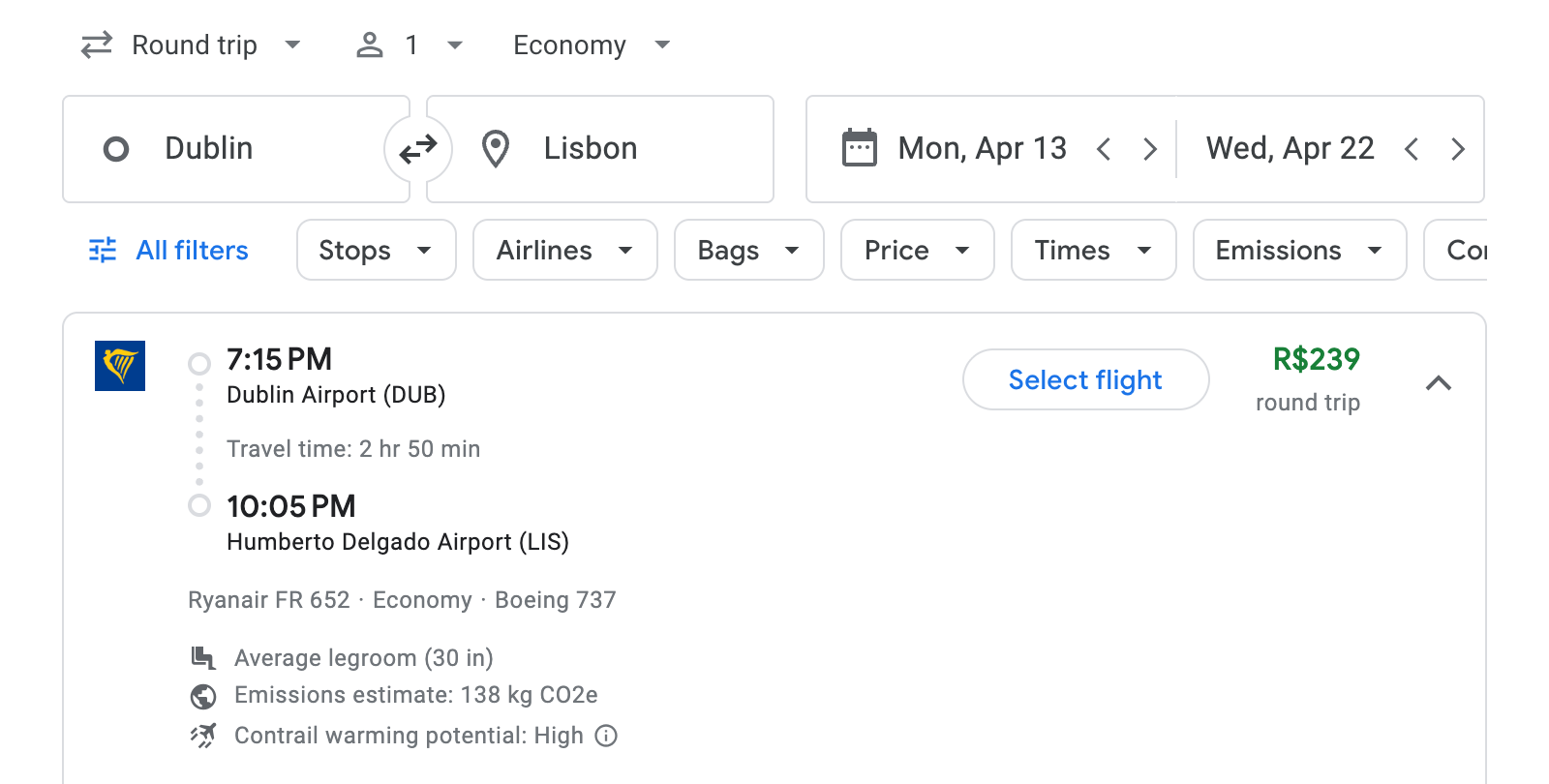Swap the Dublin and Lisbon airports
The width and height of the screenshot is (1549, 784).
(x=417, y=149)
